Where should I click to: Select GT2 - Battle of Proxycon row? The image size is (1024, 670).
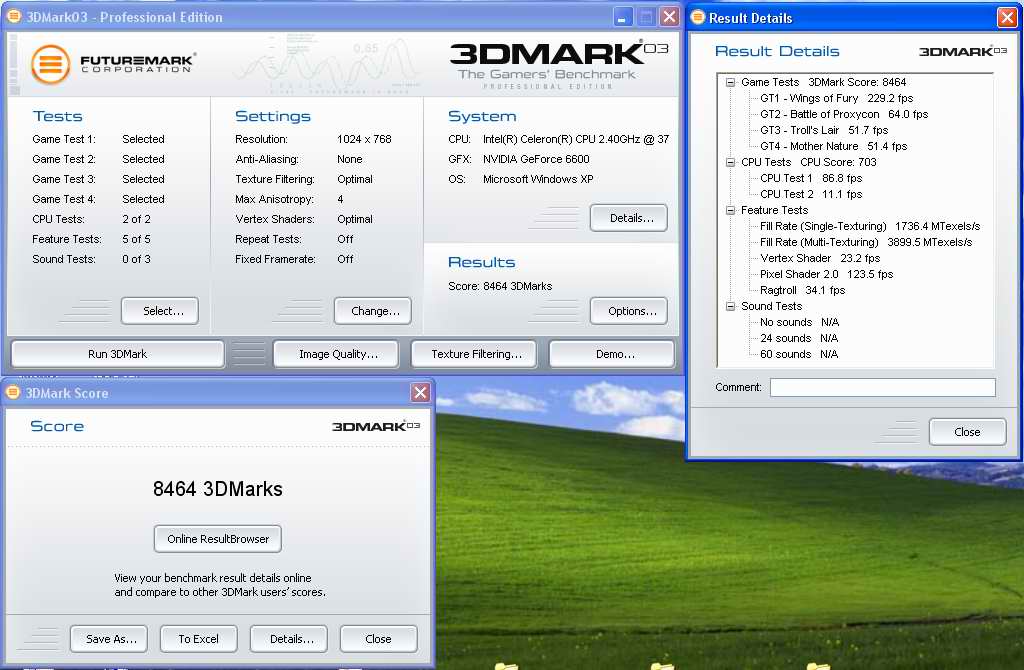point(844,114)
